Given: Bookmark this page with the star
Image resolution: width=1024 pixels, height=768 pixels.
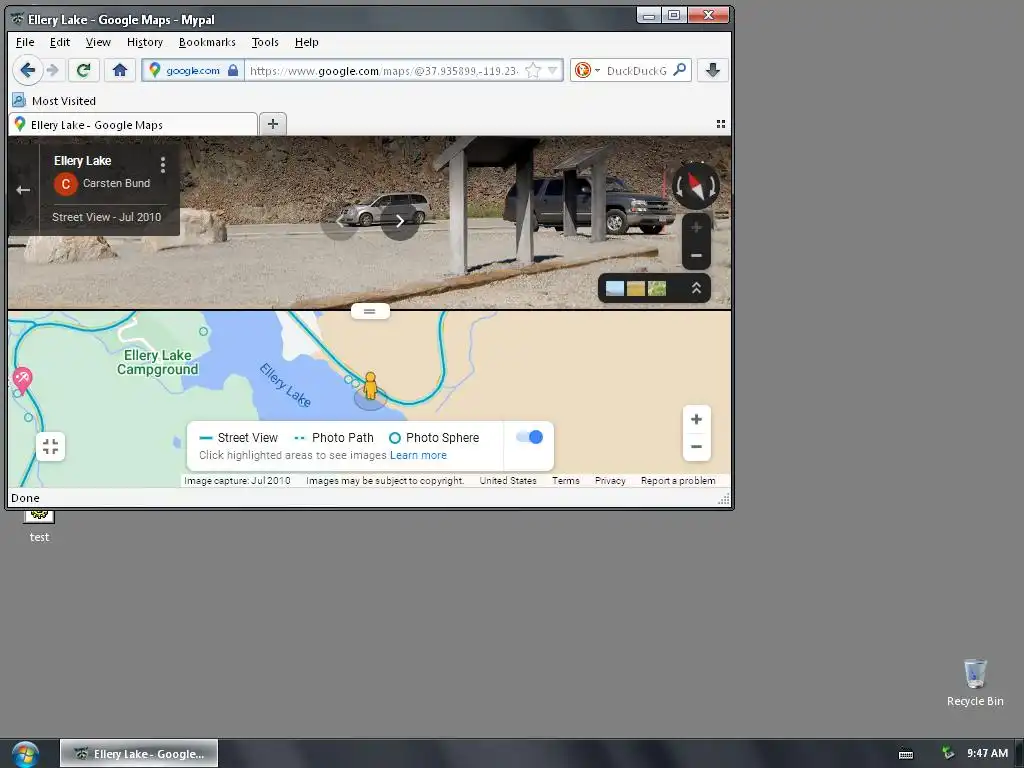Looking at the screenshot, I should click(x=533, y=70).
